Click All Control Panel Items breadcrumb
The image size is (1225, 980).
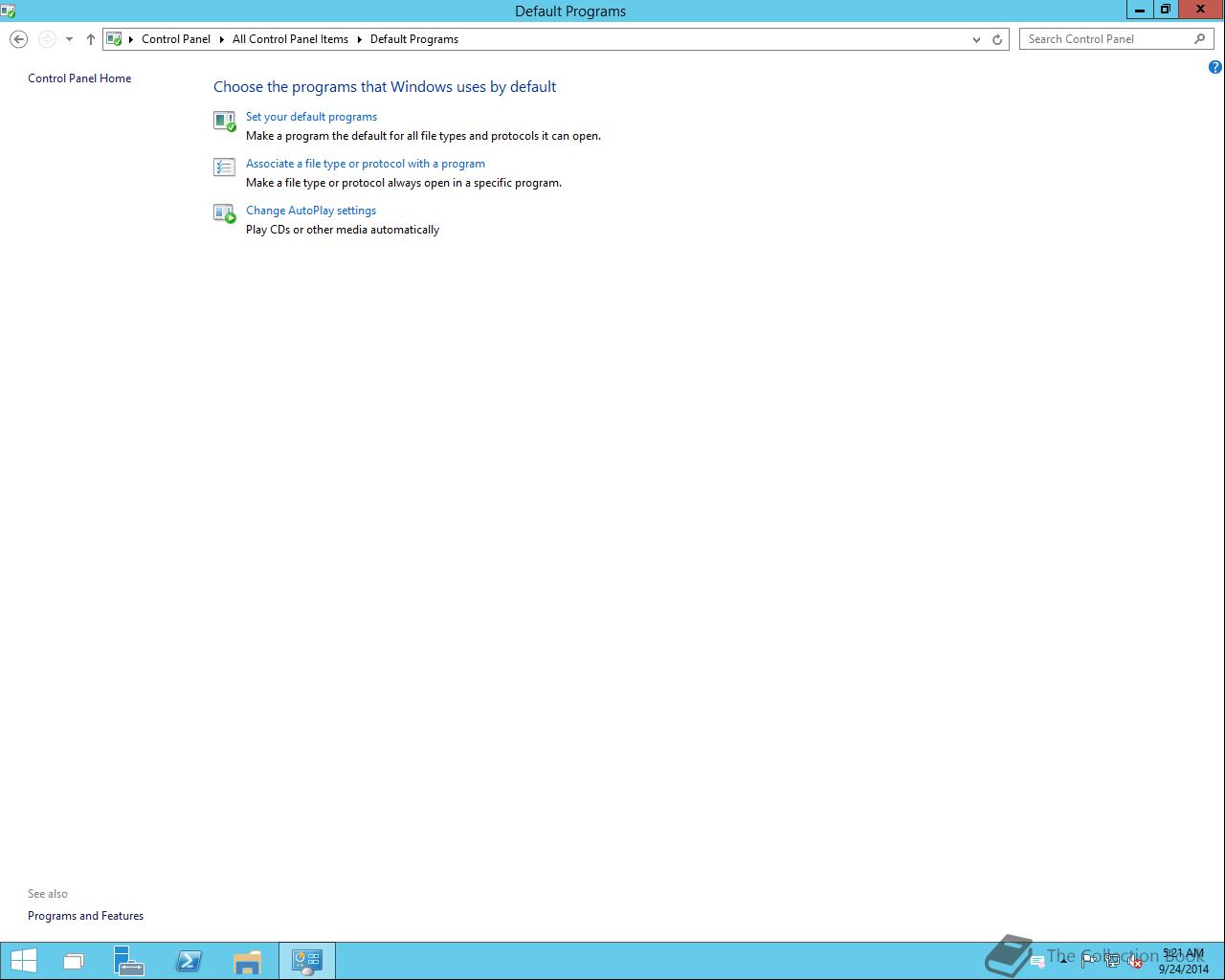point(290,39)
